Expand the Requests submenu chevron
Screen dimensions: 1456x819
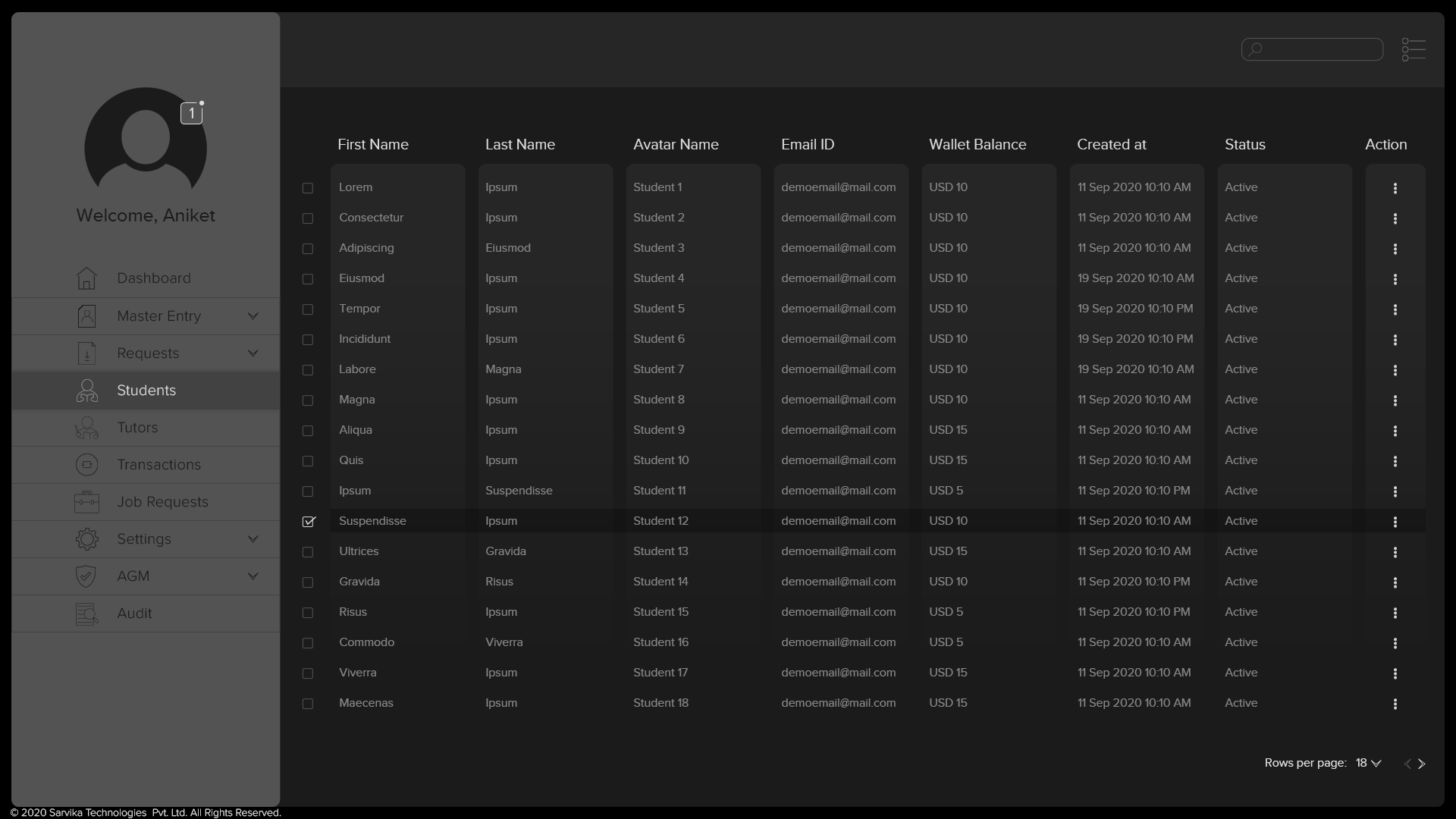[253, 353]
